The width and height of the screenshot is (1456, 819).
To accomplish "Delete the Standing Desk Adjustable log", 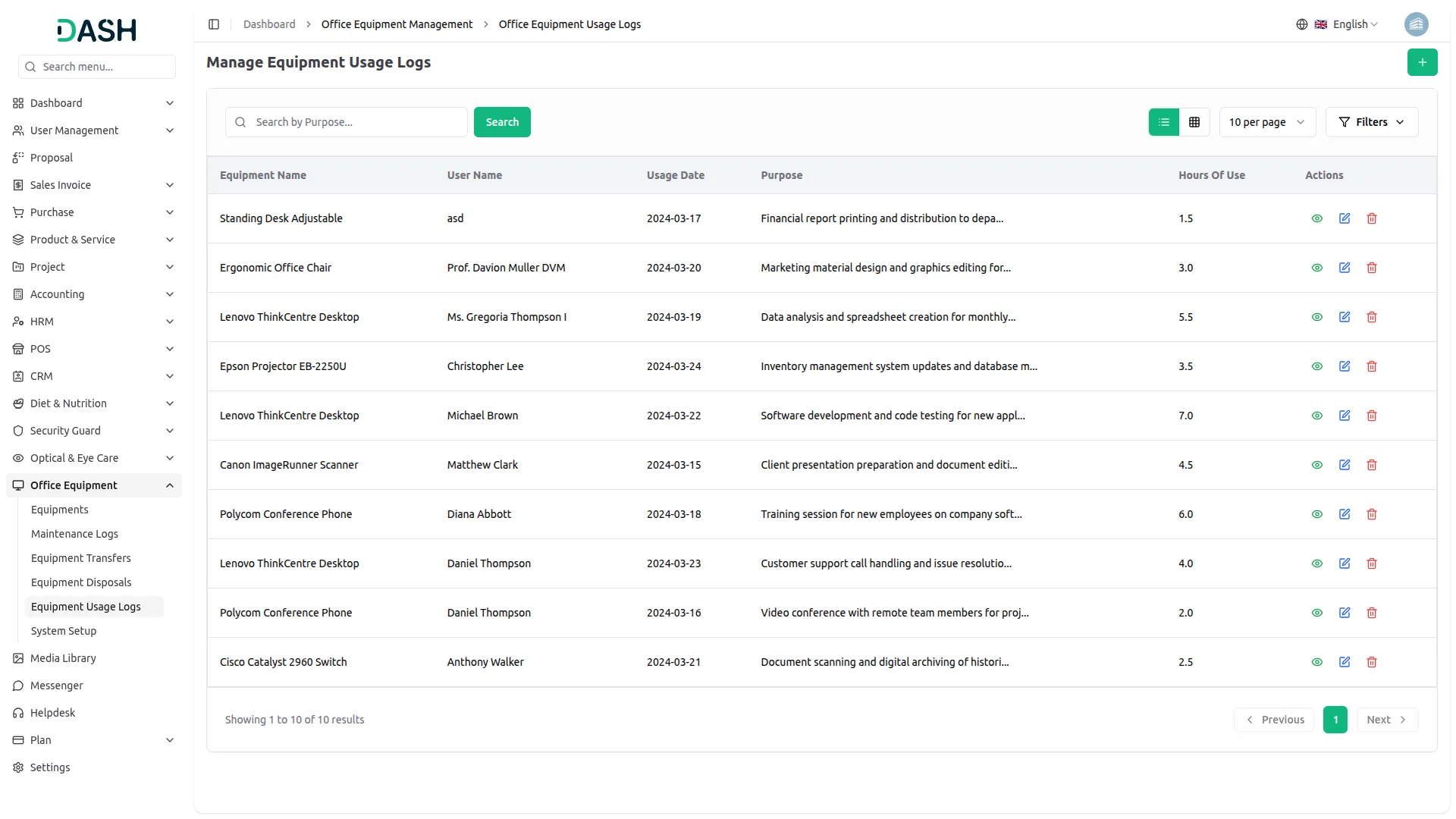I will point(1371,218).
